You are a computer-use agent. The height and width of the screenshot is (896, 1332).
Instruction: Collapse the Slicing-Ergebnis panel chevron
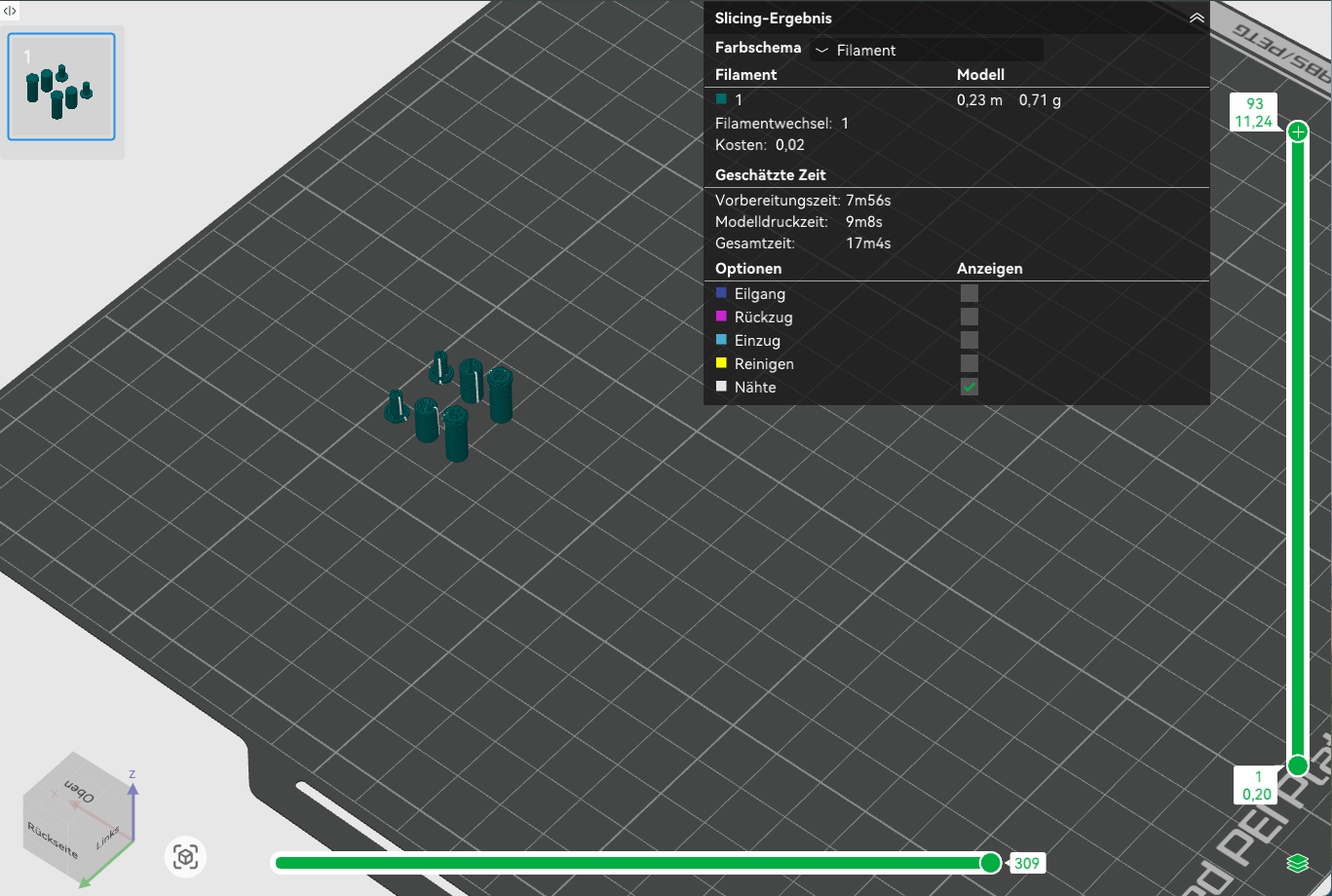1197,19
